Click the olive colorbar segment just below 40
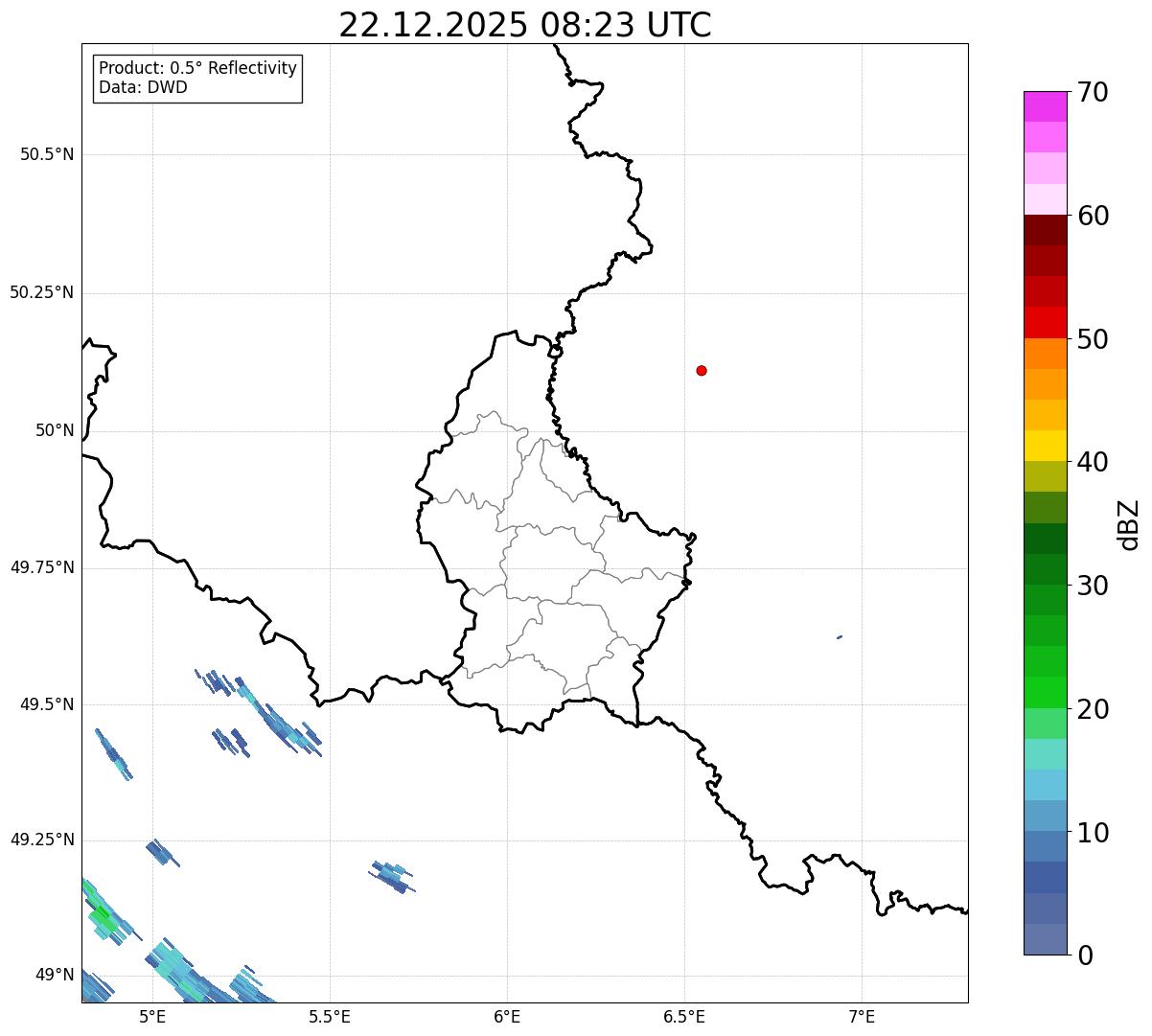 click(1045, 476)
